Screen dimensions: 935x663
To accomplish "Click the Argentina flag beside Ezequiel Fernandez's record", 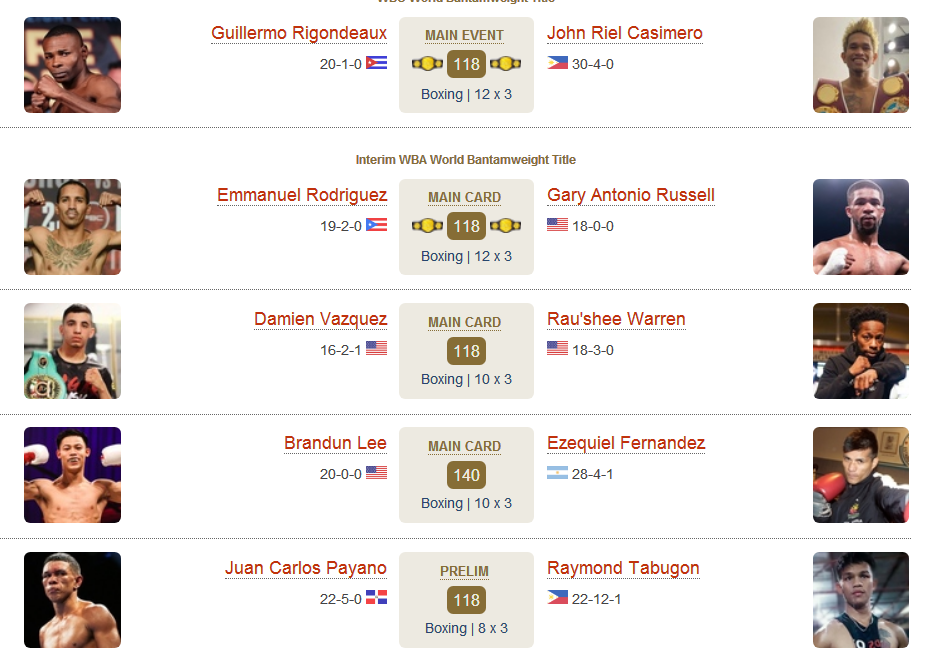I will (x=558, y=473).
